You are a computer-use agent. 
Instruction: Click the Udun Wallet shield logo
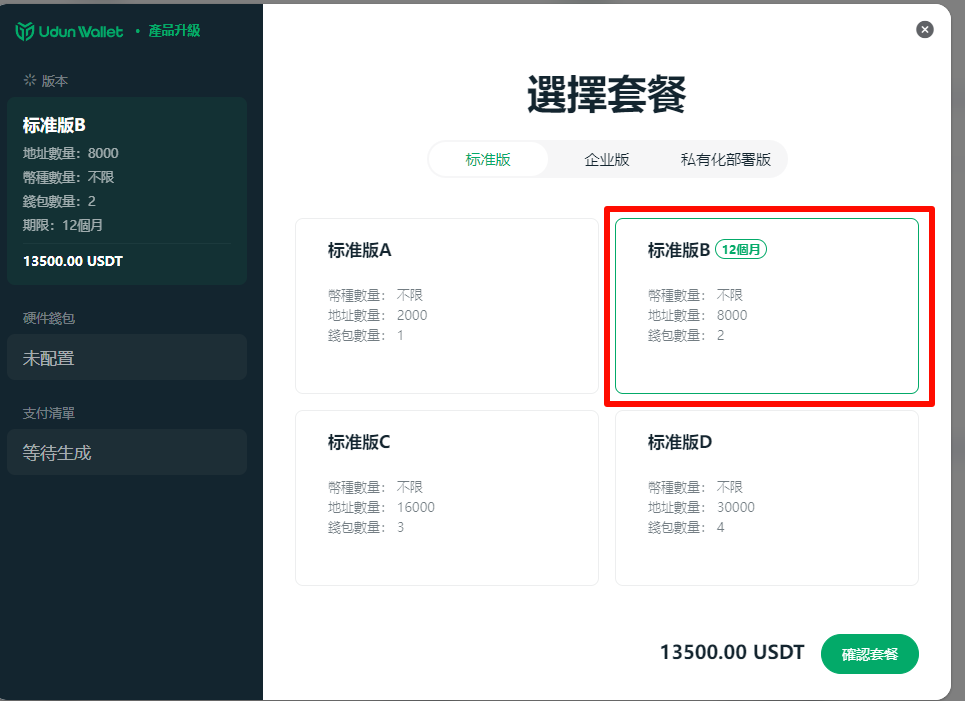pyautogui.click(x=25, y=31)
